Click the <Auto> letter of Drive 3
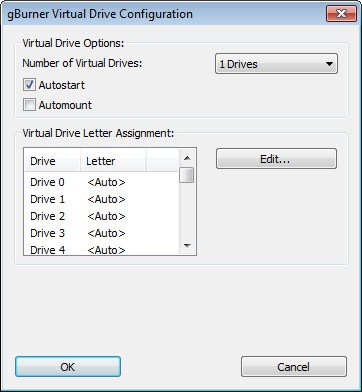The width and height of the screenshot is (362, 392). 106,233
